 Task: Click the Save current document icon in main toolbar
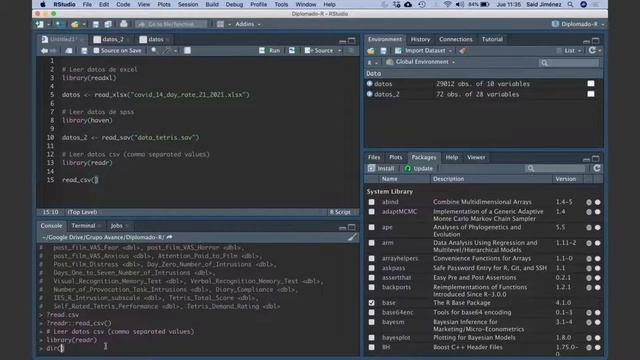[96, 24]
